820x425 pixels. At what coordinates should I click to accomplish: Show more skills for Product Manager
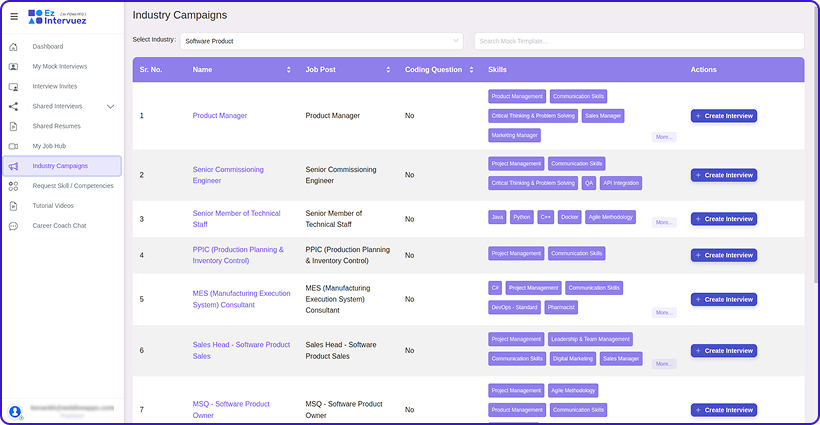664,137
